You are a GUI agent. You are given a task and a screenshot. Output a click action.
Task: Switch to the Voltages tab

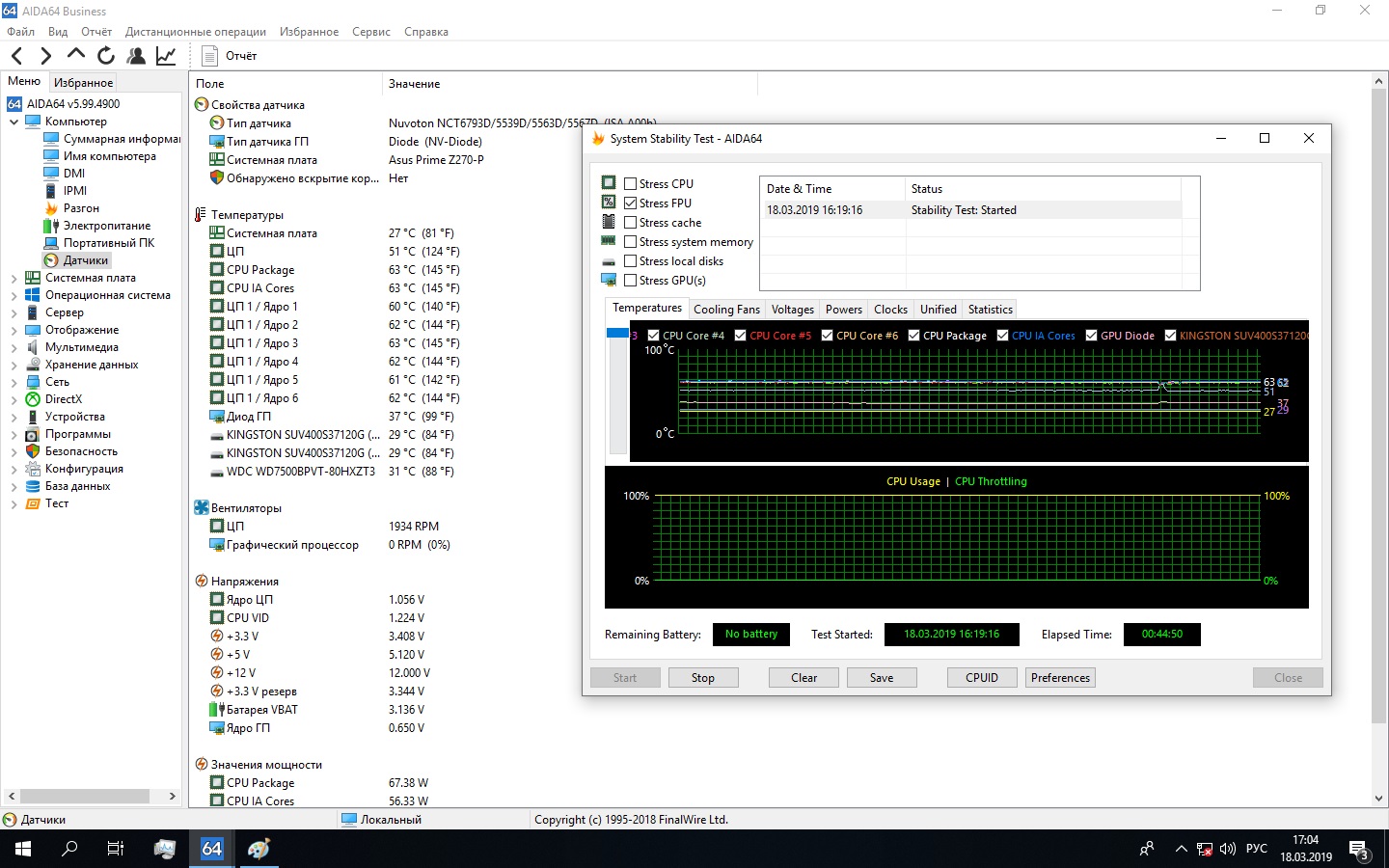coord(793,310)
